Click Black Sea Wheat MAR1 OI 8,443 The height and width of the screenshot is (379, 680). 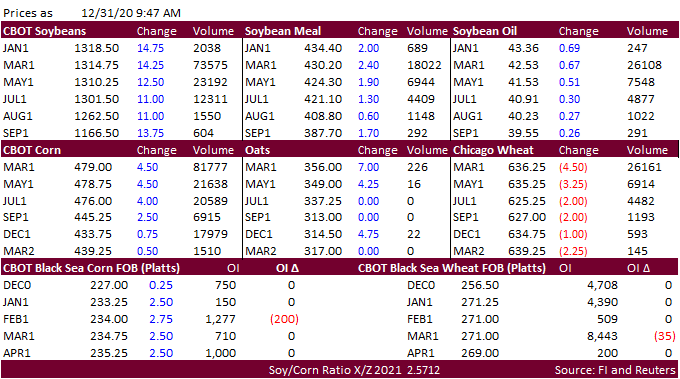602,336
